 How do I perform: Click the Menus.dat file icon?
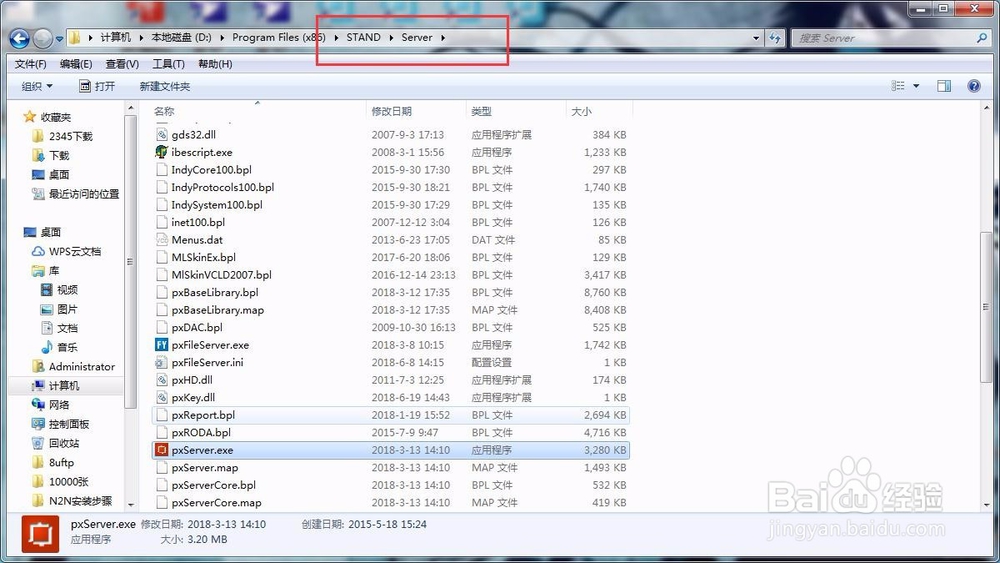click(161, 240)
